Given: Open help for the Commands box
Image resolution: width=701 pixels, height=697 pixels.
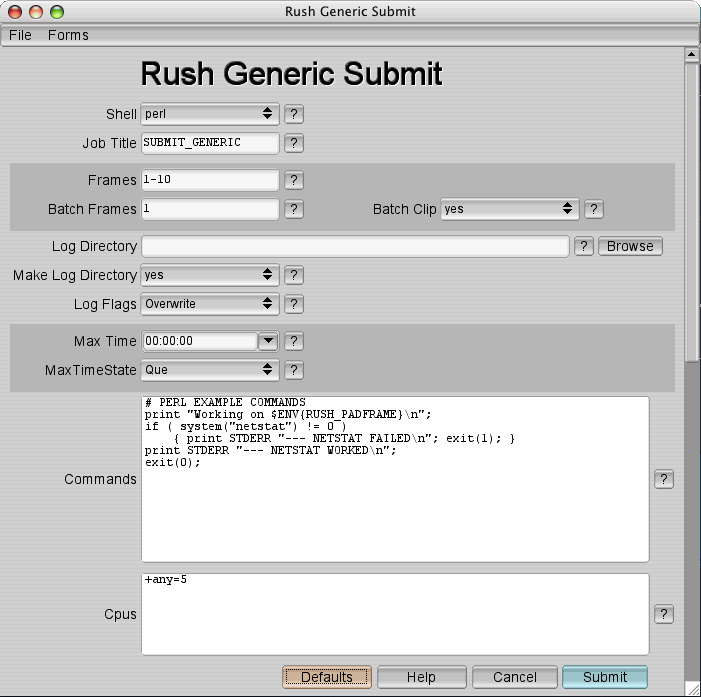Looking at the screenshot, I should click(x=664, y=479).
